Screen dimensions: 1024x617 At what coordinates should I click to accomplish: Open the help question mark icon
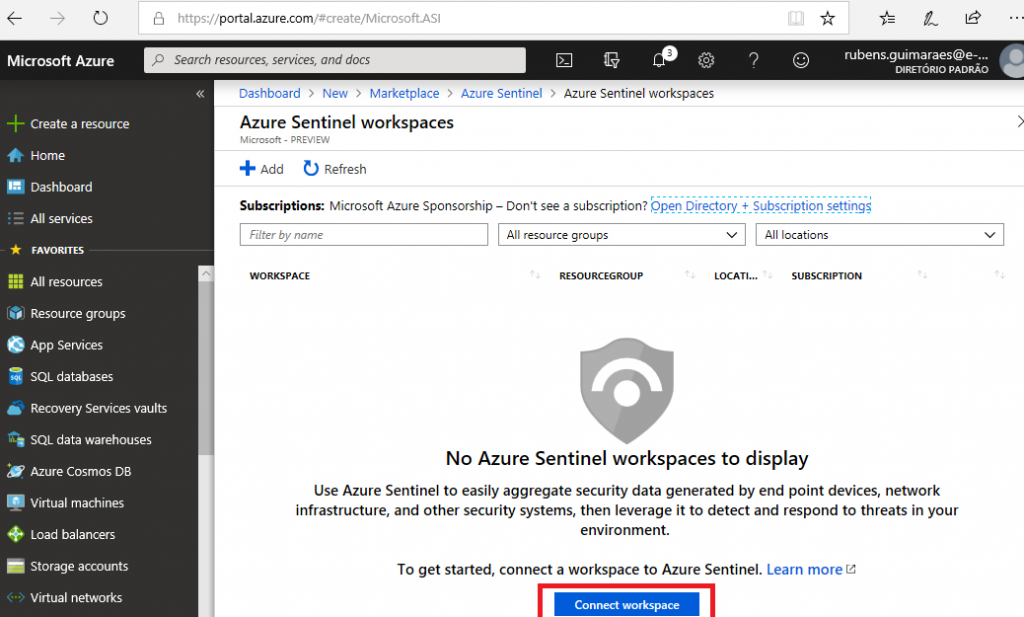tap(754, 60)
